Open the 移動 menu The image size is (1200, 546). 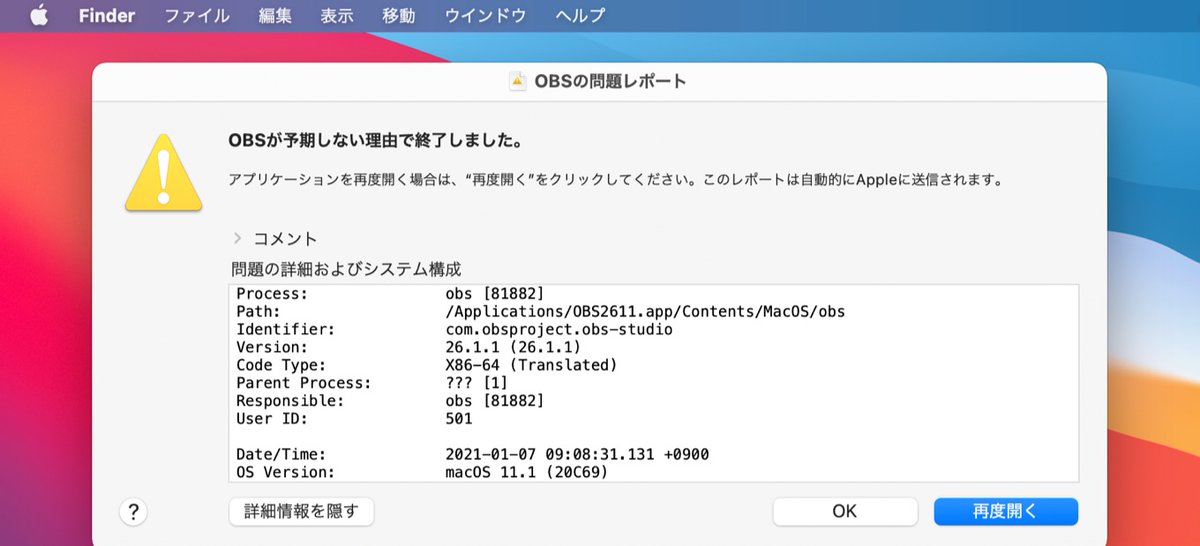tap(399, 16)
